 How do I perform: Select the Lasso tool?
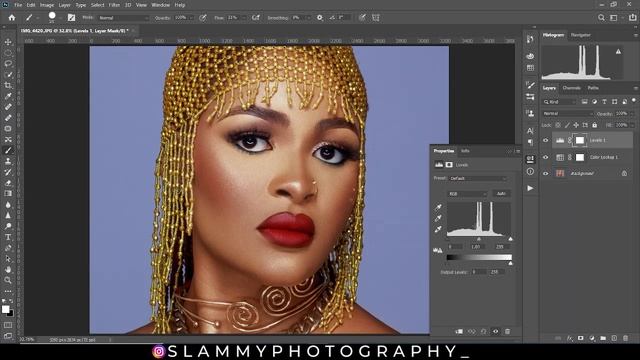(x=8, y=64)
